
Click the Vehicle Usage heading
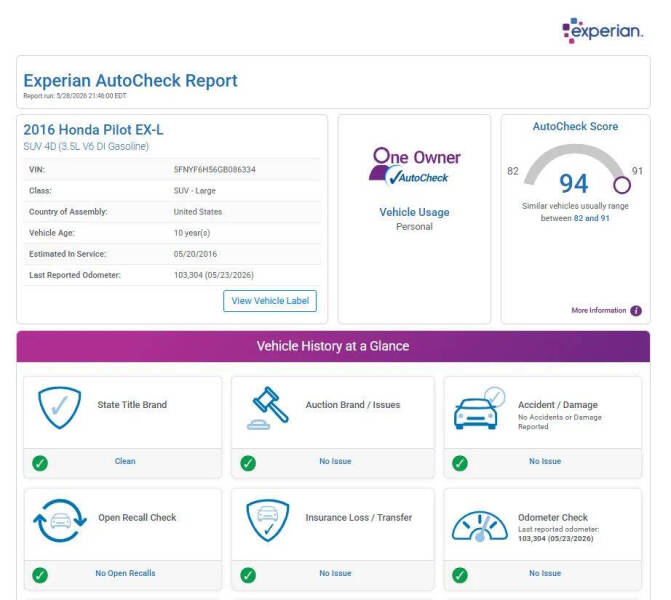(414, 212)
